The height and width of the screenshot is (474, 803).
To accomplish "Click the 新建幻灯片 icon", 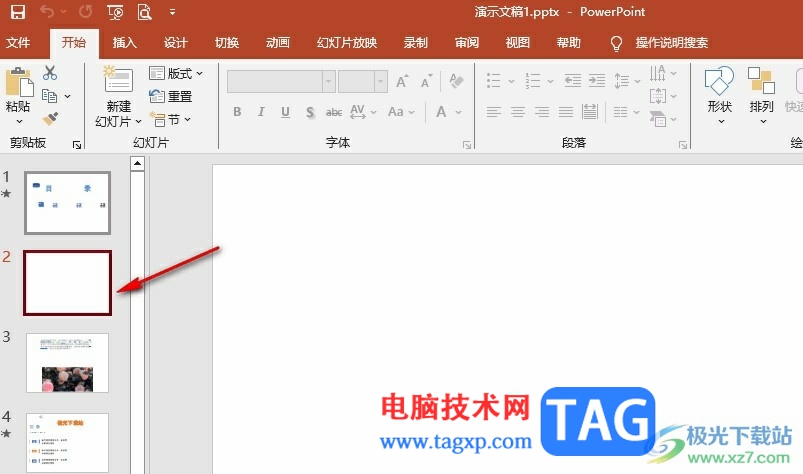I will point(118,80).
